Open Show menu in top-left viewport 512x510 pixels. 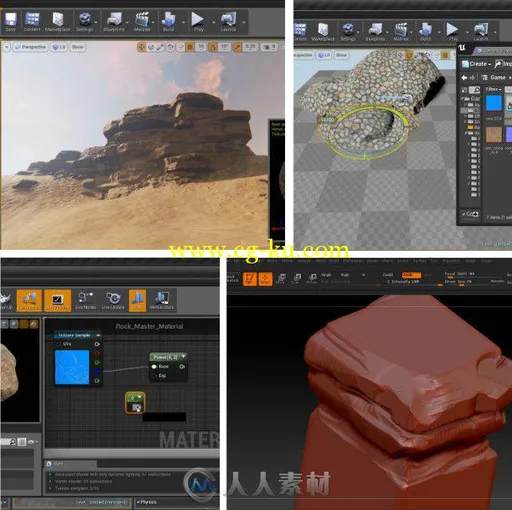tap(77, 47)
